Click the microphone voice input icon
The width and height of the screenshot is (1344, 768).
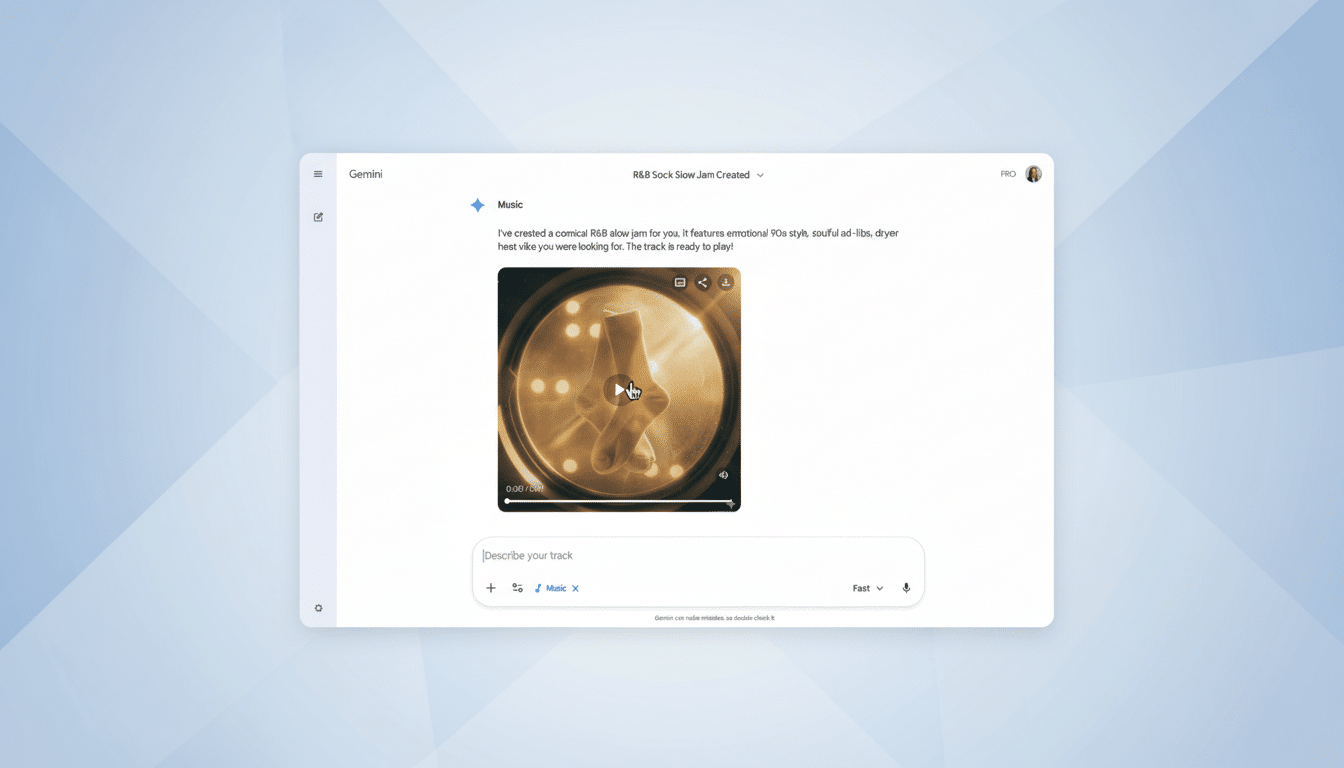click(906, 588)
